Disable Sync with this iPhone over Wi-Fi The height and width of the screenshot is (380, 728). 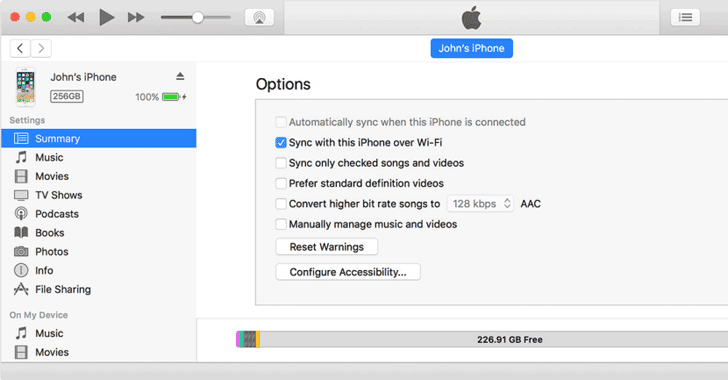coord(280,143)
